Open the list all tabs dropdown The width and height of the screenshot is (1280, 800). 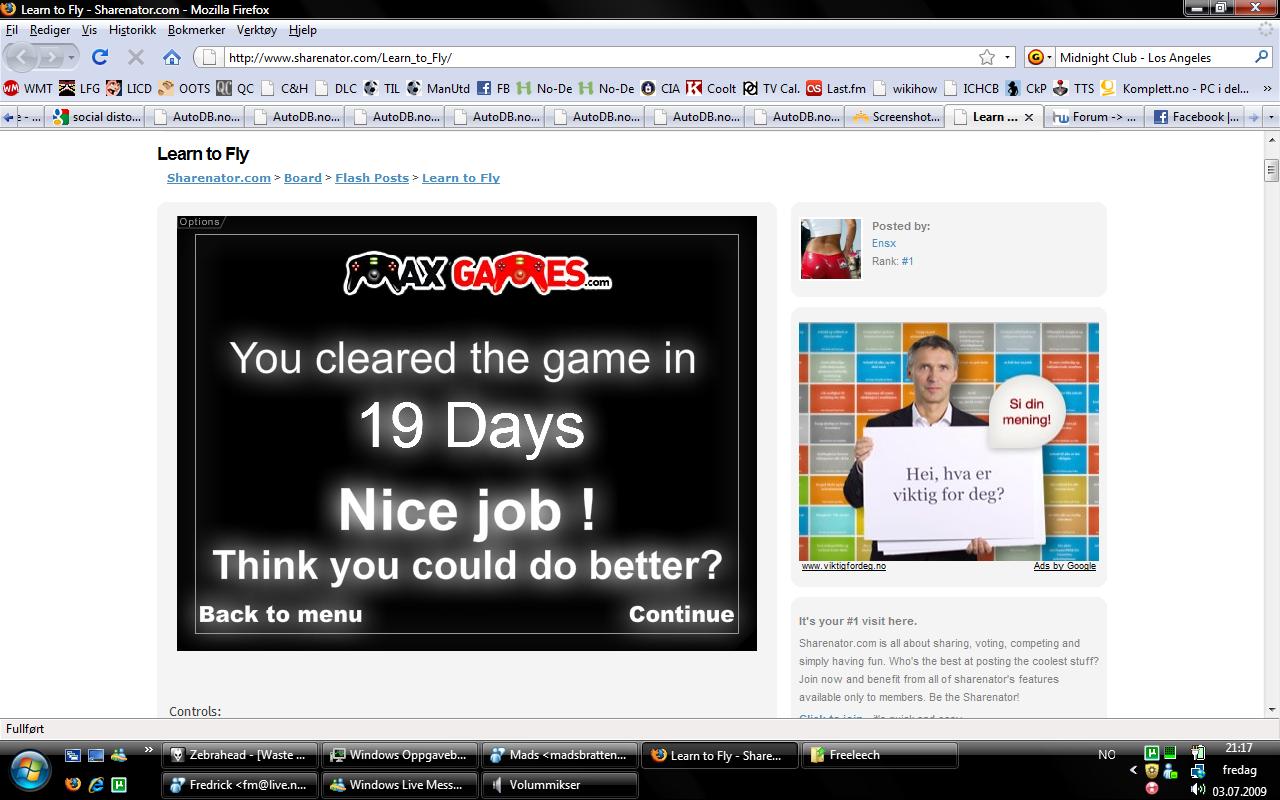tap(1271, 117)
